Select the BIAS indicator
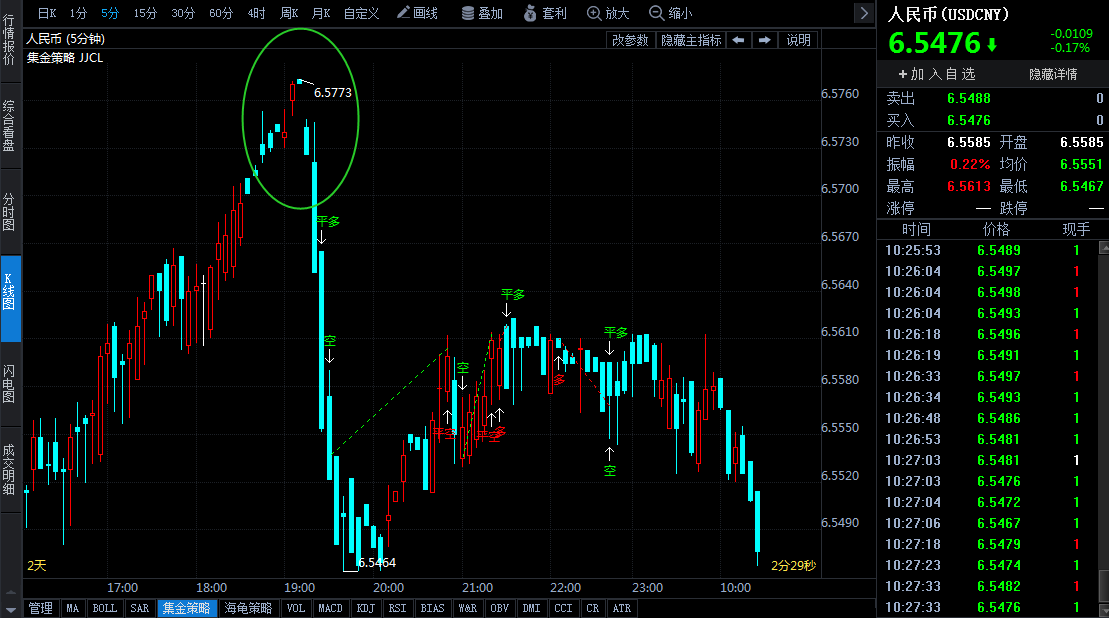Screen dimensions: 1109x618 pyautogui.click(x=432, y=608)
